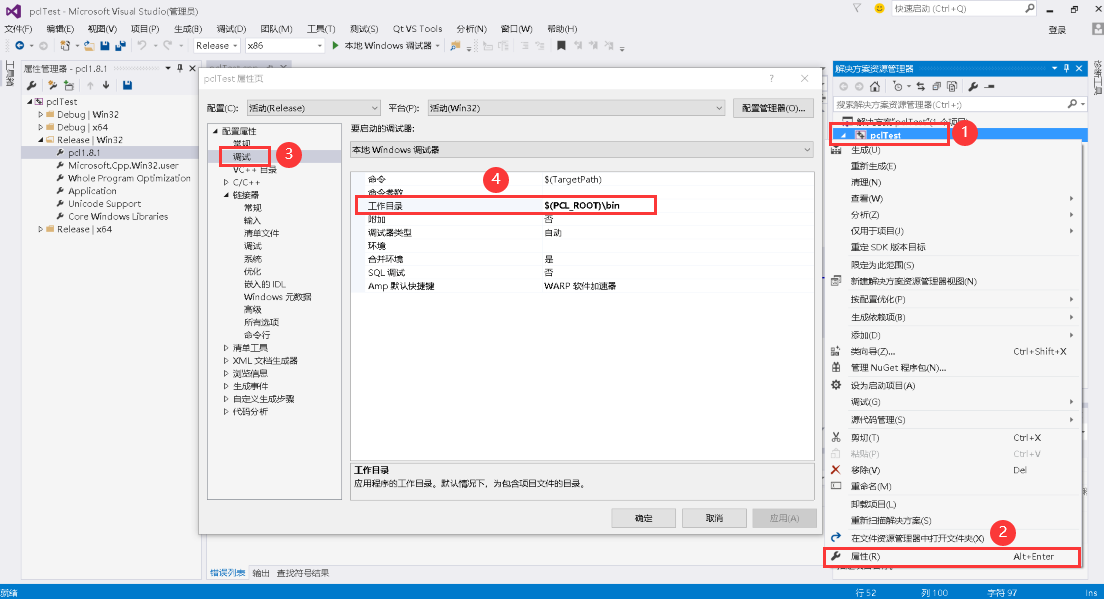Click the Open File folder icon in the toolbar
The height and width of the screenshot is (600, 1105).
(x=89, y=46)
